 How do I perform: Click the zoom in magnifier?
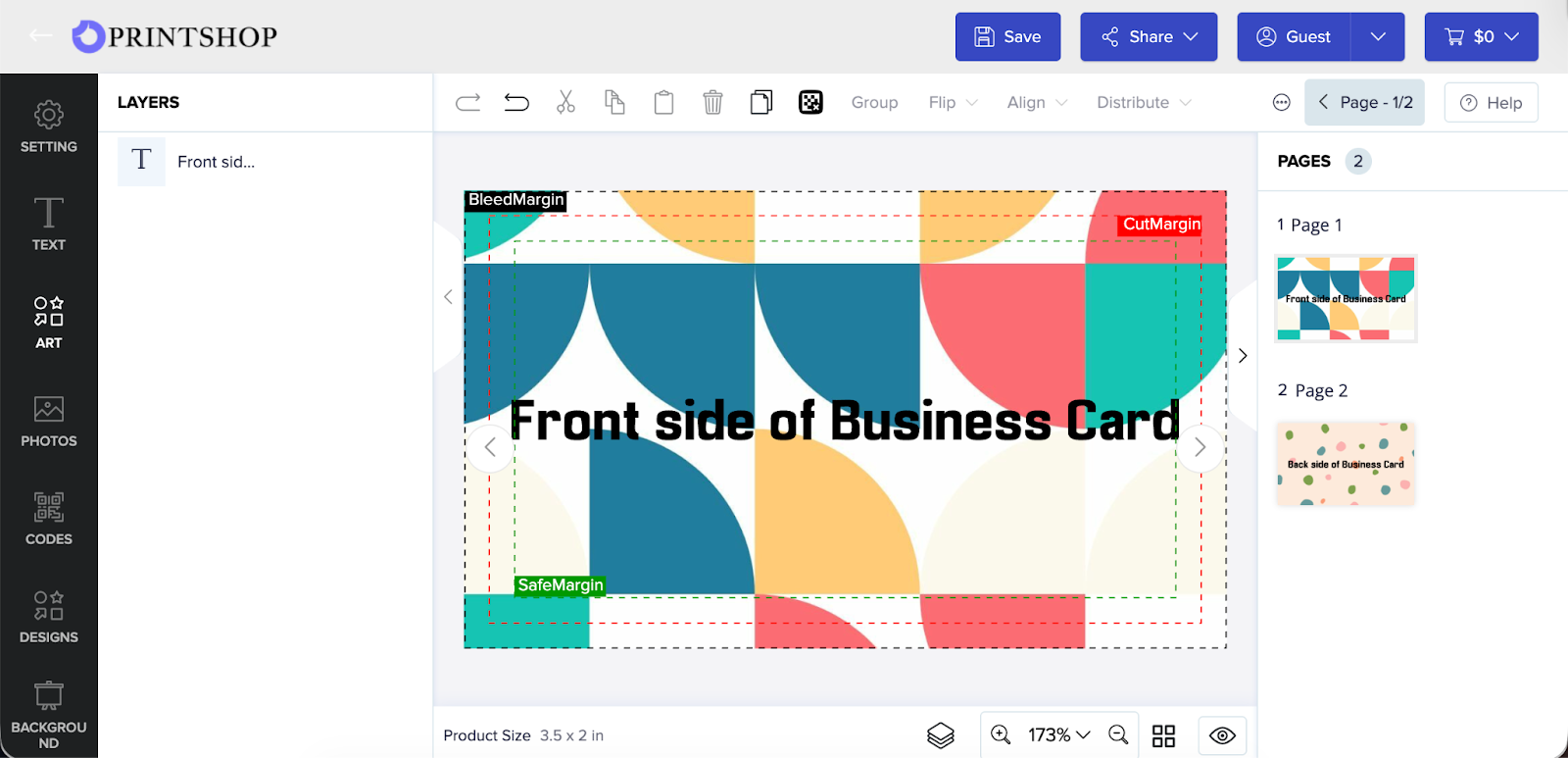(x=1001, y=734)
